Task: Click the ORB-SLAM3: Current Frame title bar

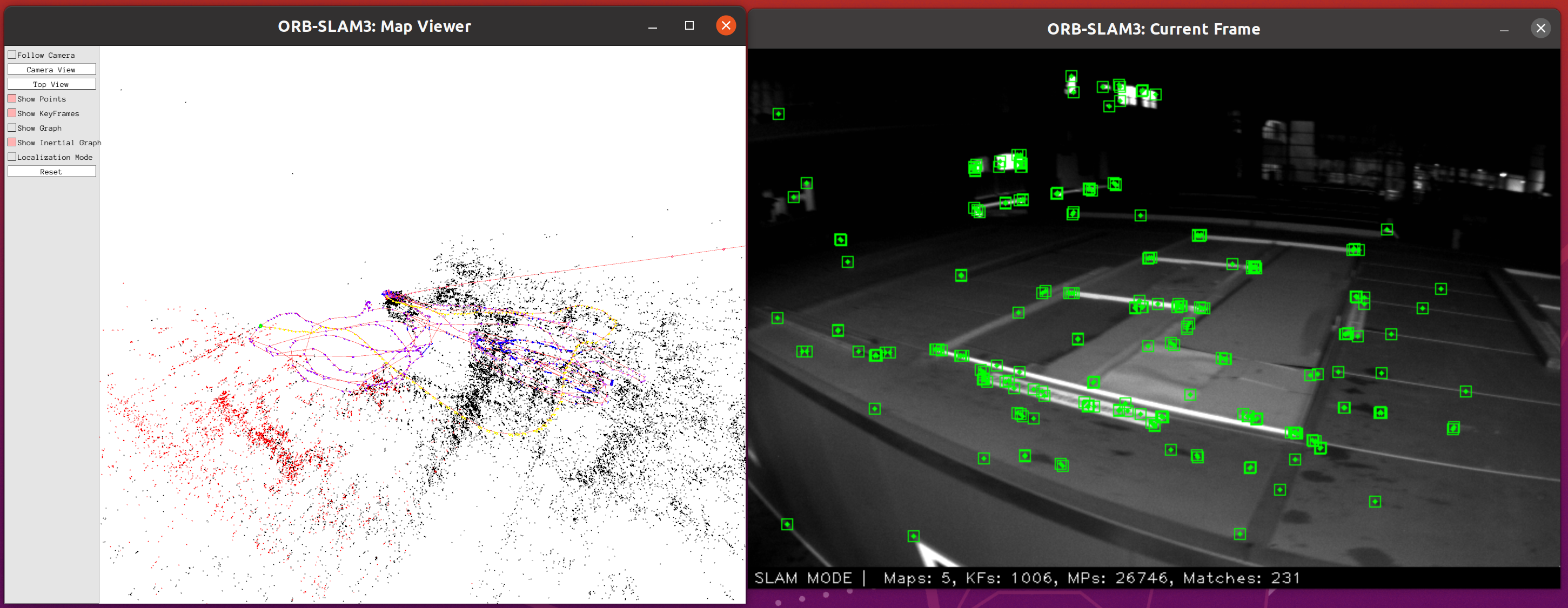Action: [x=1153, y=29]
